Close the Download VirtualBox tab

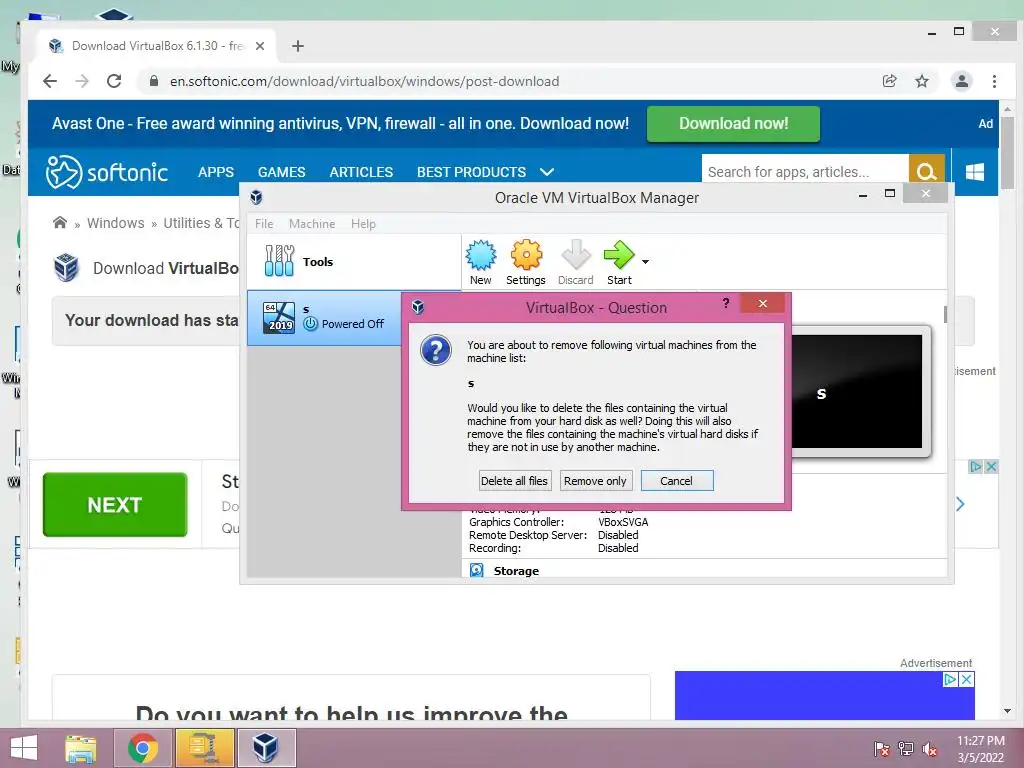260,46
